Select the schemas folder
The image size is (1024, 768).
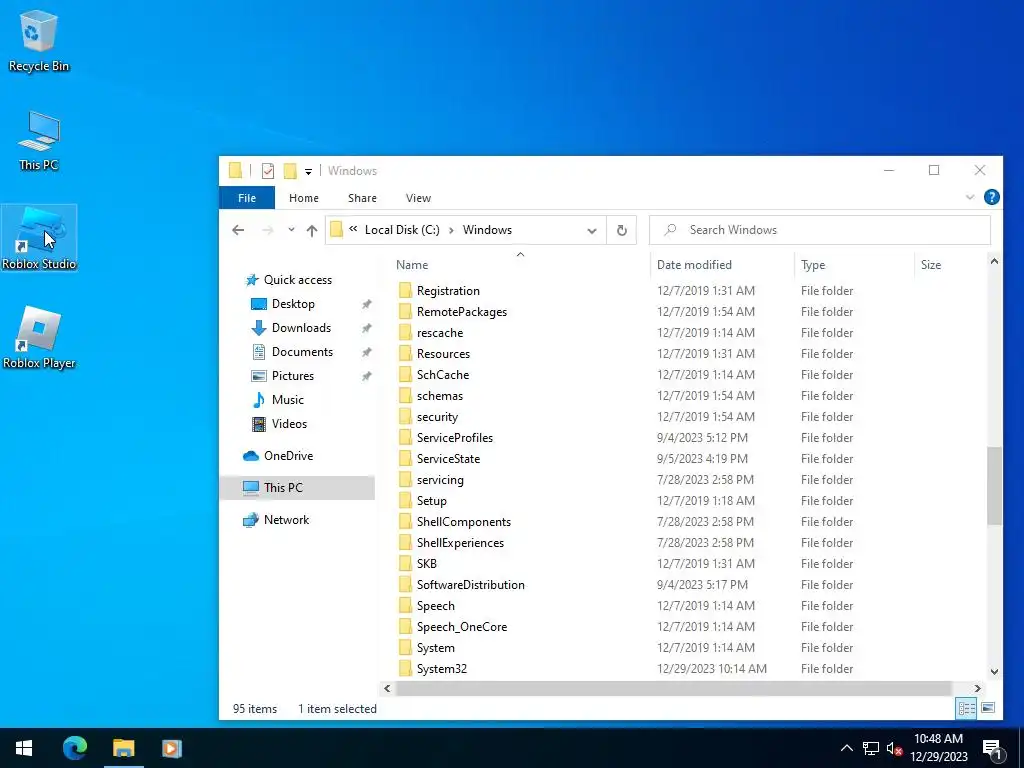(x=440, y=396)
